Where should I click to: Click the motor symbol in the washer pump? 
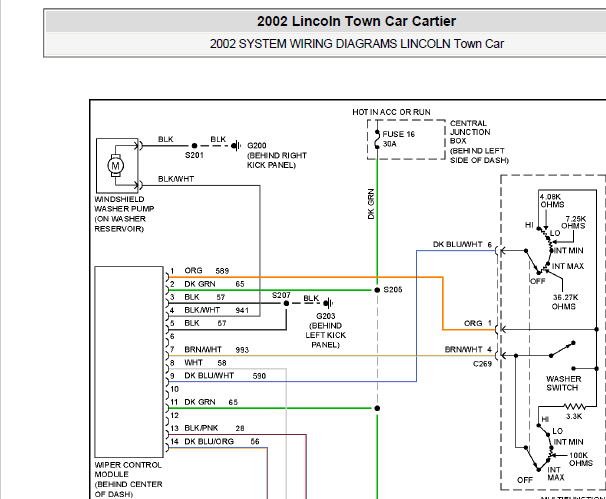[116, 166]
